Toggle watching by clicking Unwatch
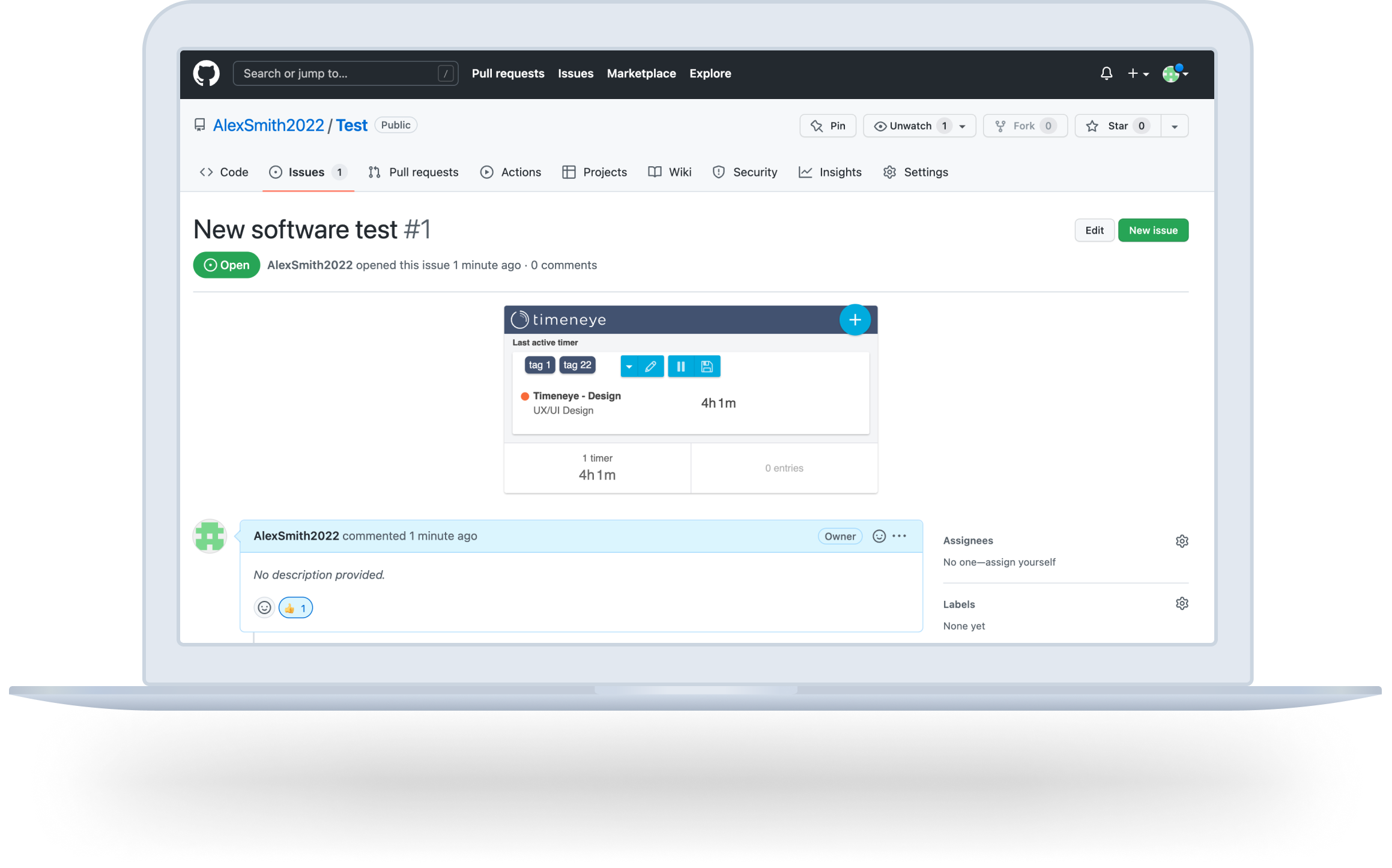Screen dimensions: 1392x868 pos(912,125)
